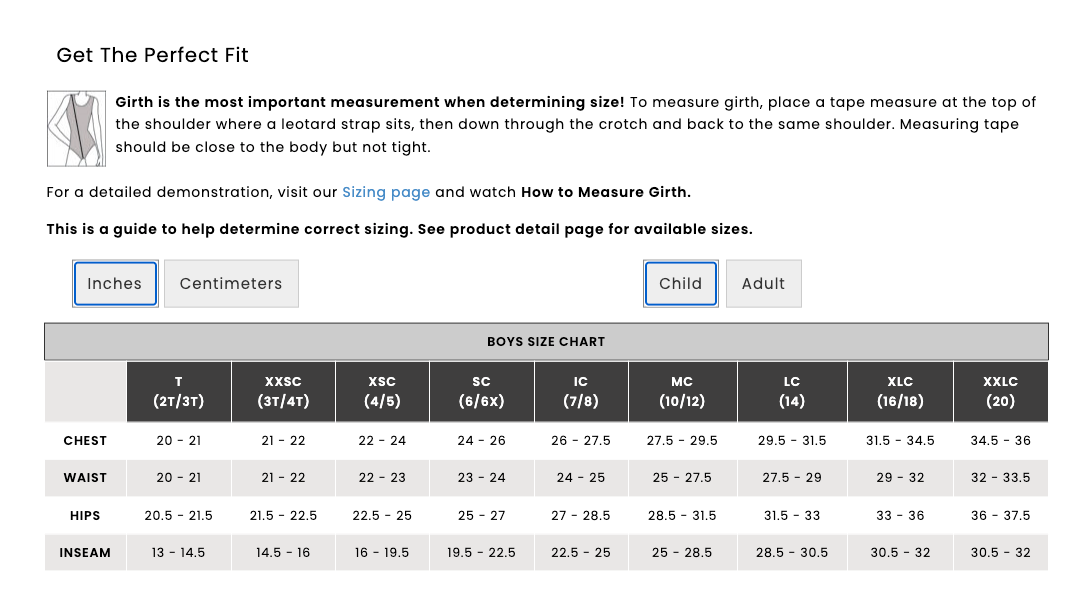The image size is (1090, 602).
Task: Select the Inches unit toggle
Action: (x=115, y=284)
